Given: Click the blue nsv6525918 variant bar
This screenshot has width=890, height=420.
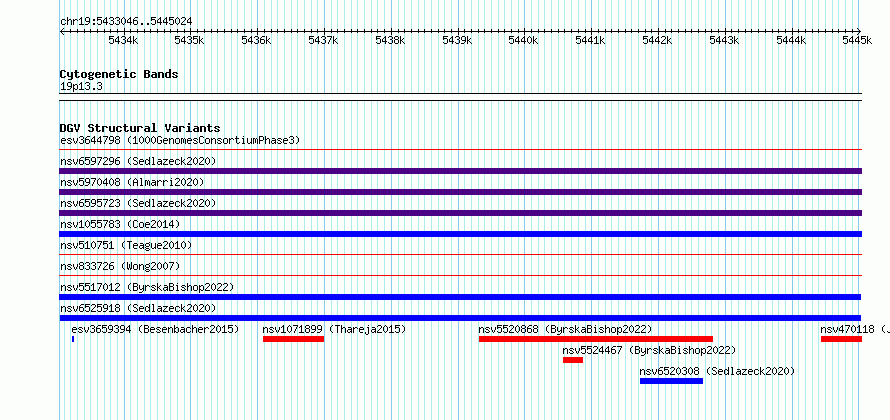Looking at the screenshot, I should (x=460, y=318).
